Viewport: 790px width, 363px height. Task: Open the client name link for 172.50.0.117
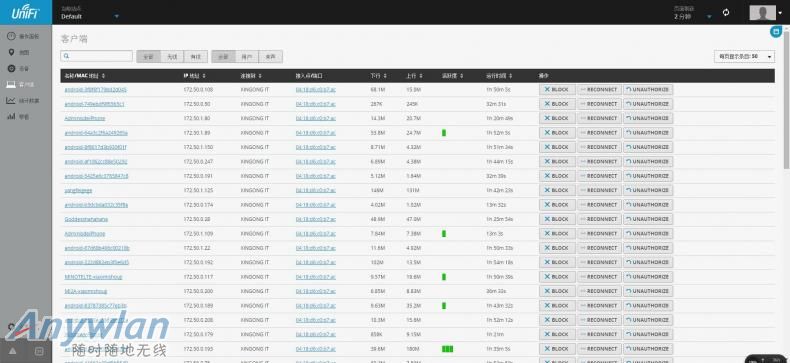tap(93, 277)
